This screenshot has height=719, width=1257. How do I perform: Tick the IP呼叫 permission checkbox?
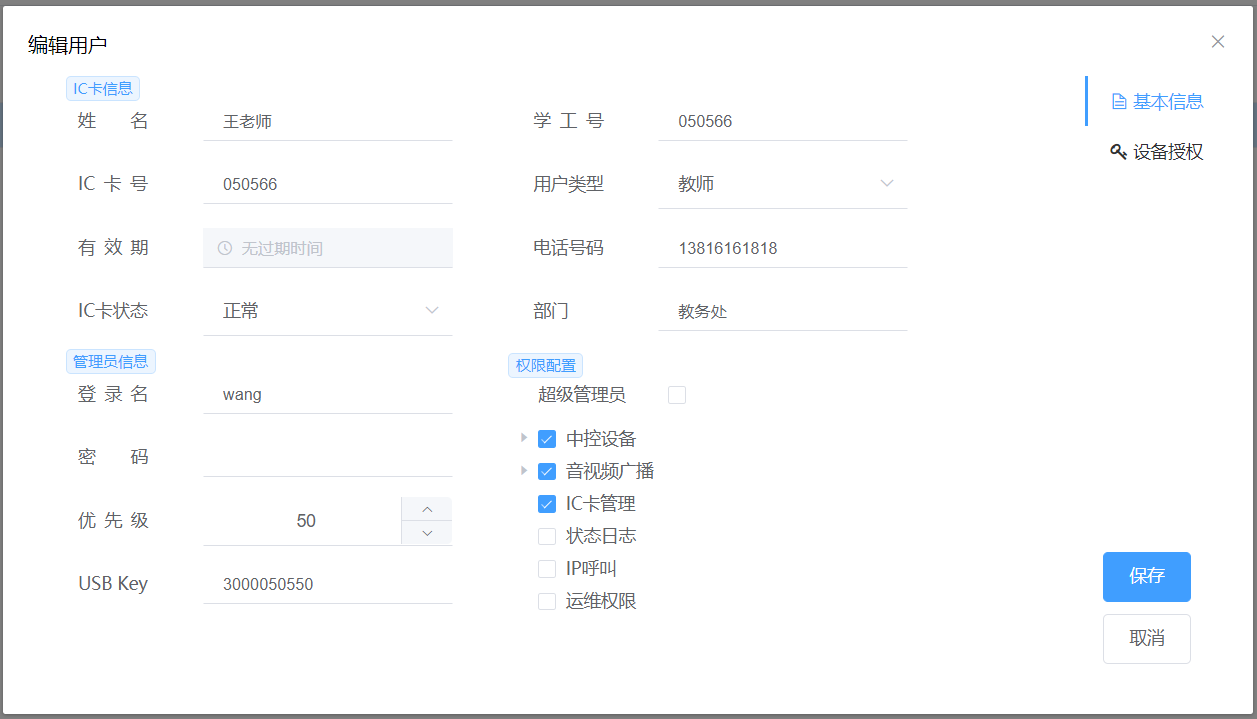[547, 569]
